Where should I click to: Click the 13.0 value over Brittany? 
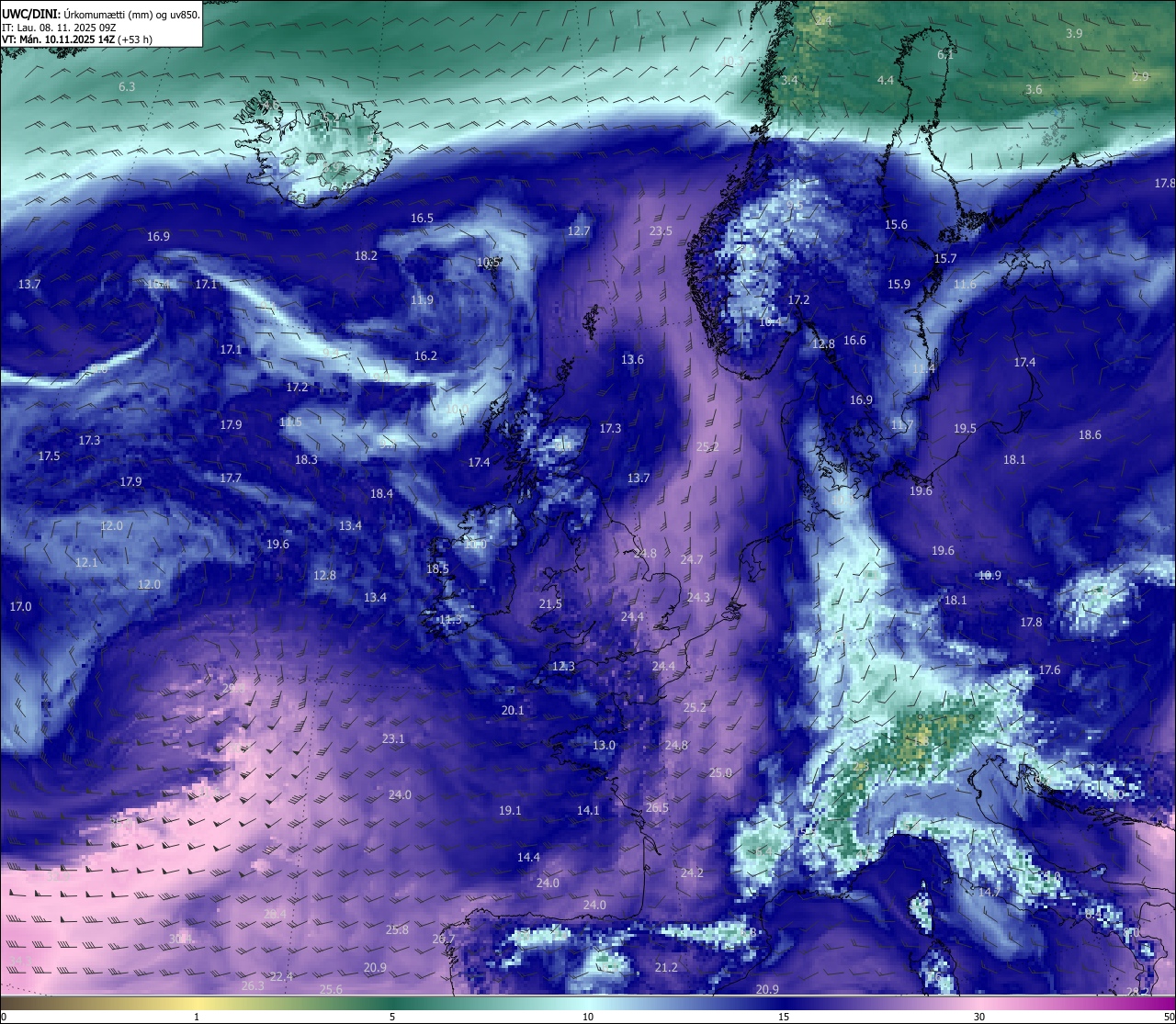pyautogui.click(x=604, y=745)
